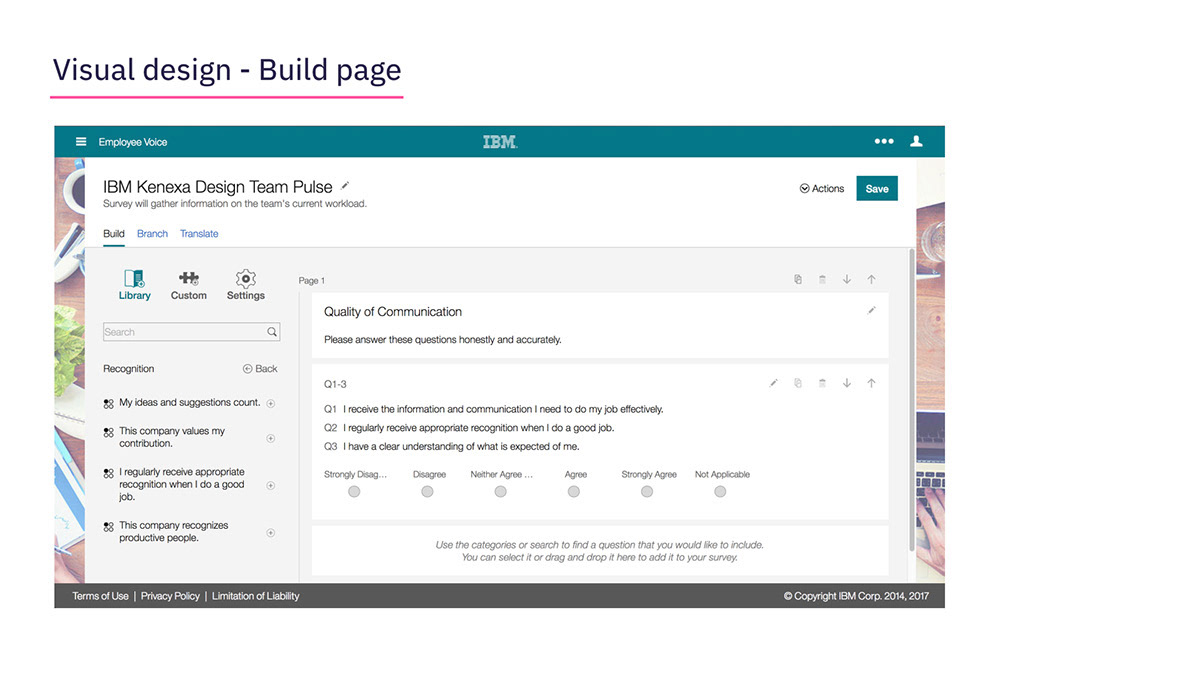Select the Not Applicable radio button
This screenshot has width=1200, height=675.
(x=720, y=492)
